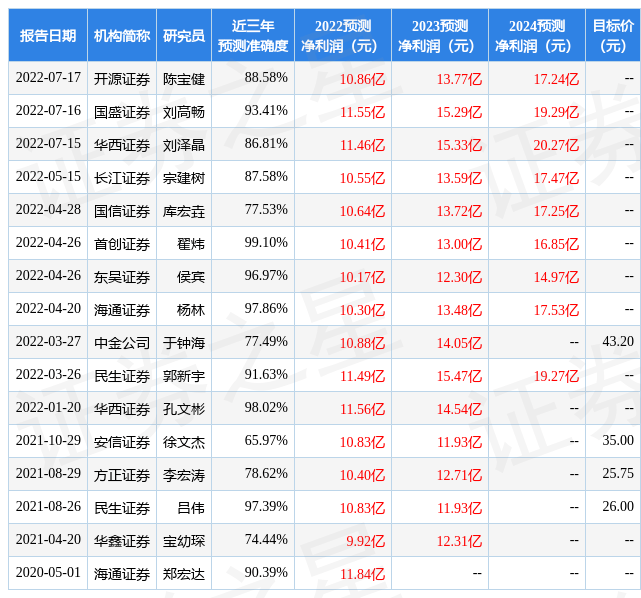Image resolution: width=641 pixels, height=598 pixels.
Task: Click 2024 profit value 14.97亿
Action: (x=556, y=278)
